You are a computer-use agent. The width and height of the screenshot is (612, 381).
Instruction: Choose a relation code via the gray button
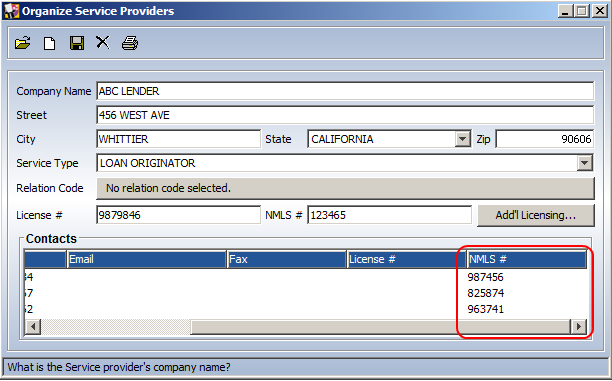[x=345, y=188]
